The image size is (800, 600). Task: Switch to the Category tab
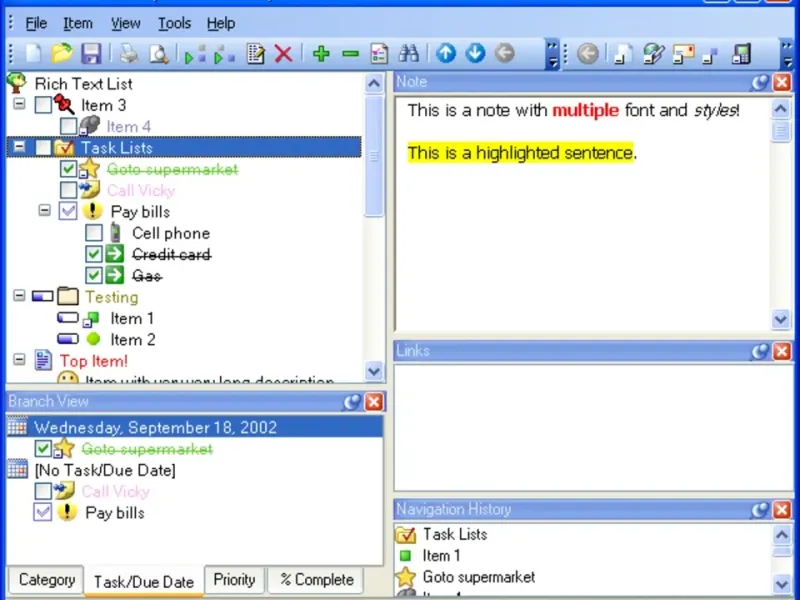click(46, 580)
